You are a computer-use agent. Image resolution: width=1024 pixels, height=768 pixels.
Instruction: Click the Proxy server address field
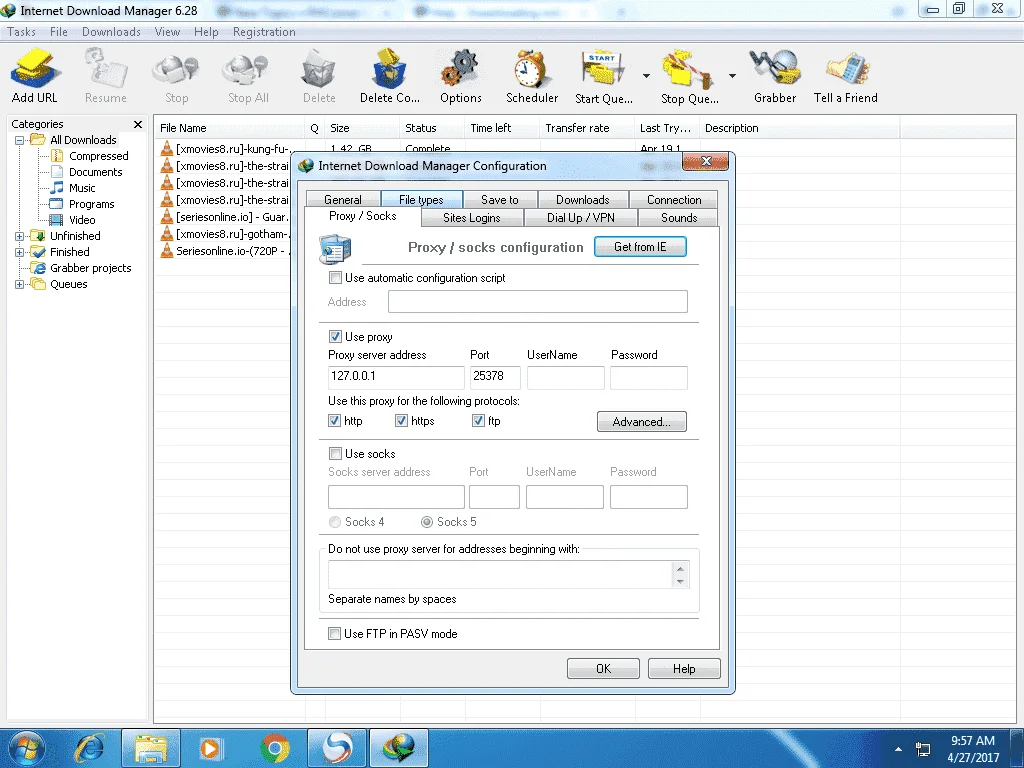(x=396, y=377)
